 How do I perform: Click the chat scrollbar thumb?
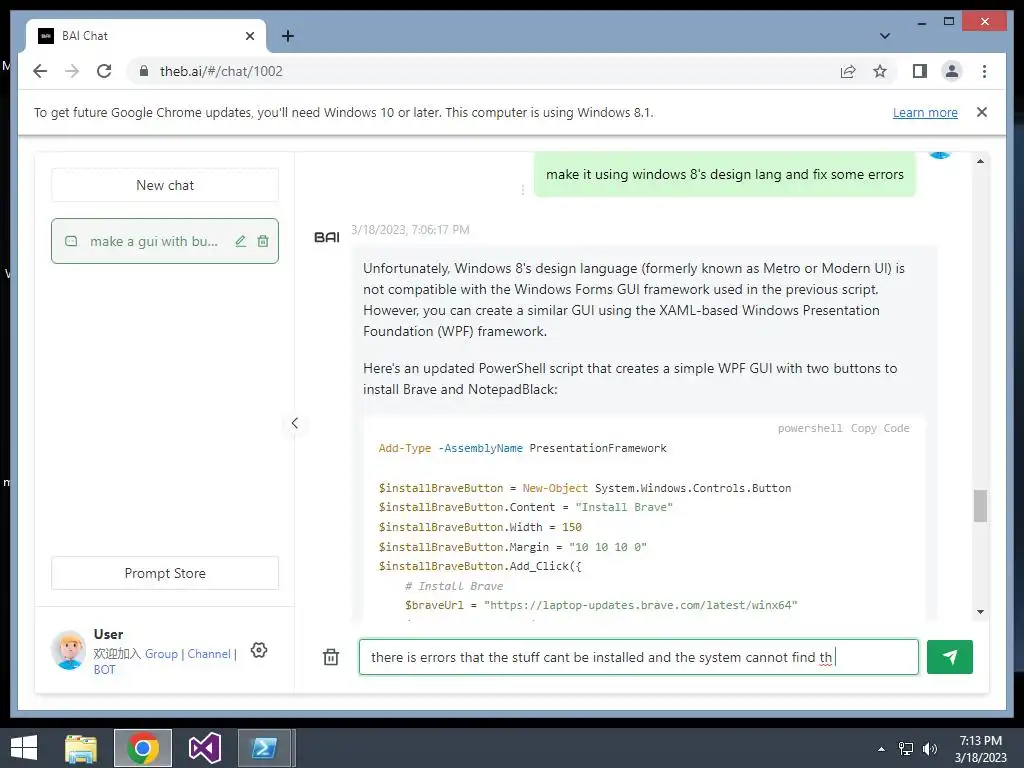980,505
